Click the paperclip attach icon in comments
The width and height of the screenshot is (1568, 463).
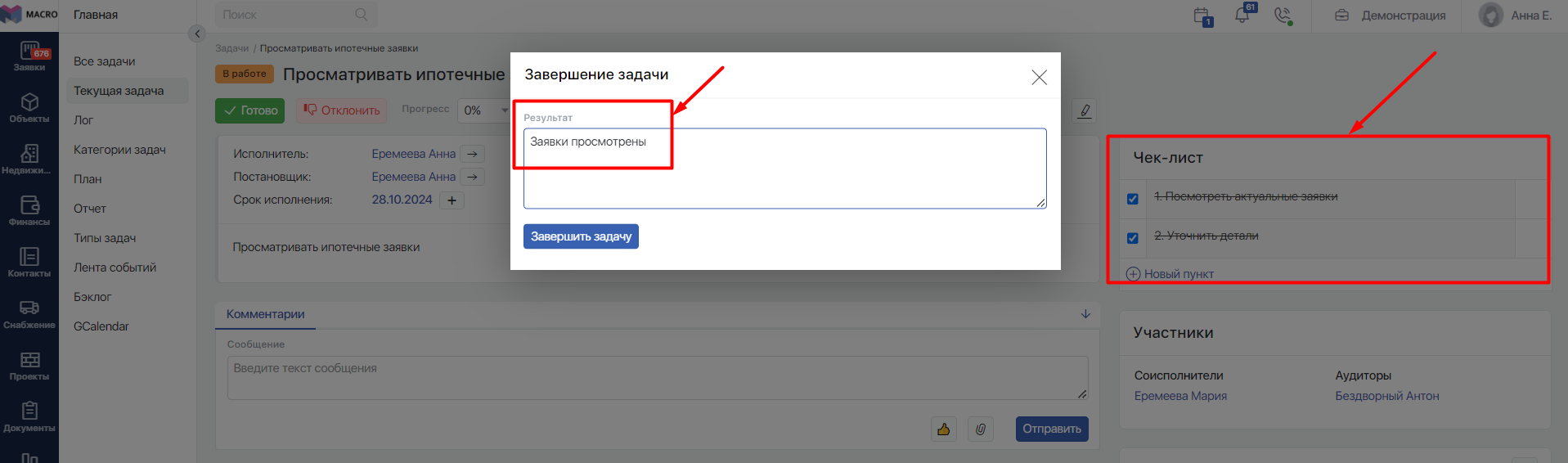tap(980, 429)
